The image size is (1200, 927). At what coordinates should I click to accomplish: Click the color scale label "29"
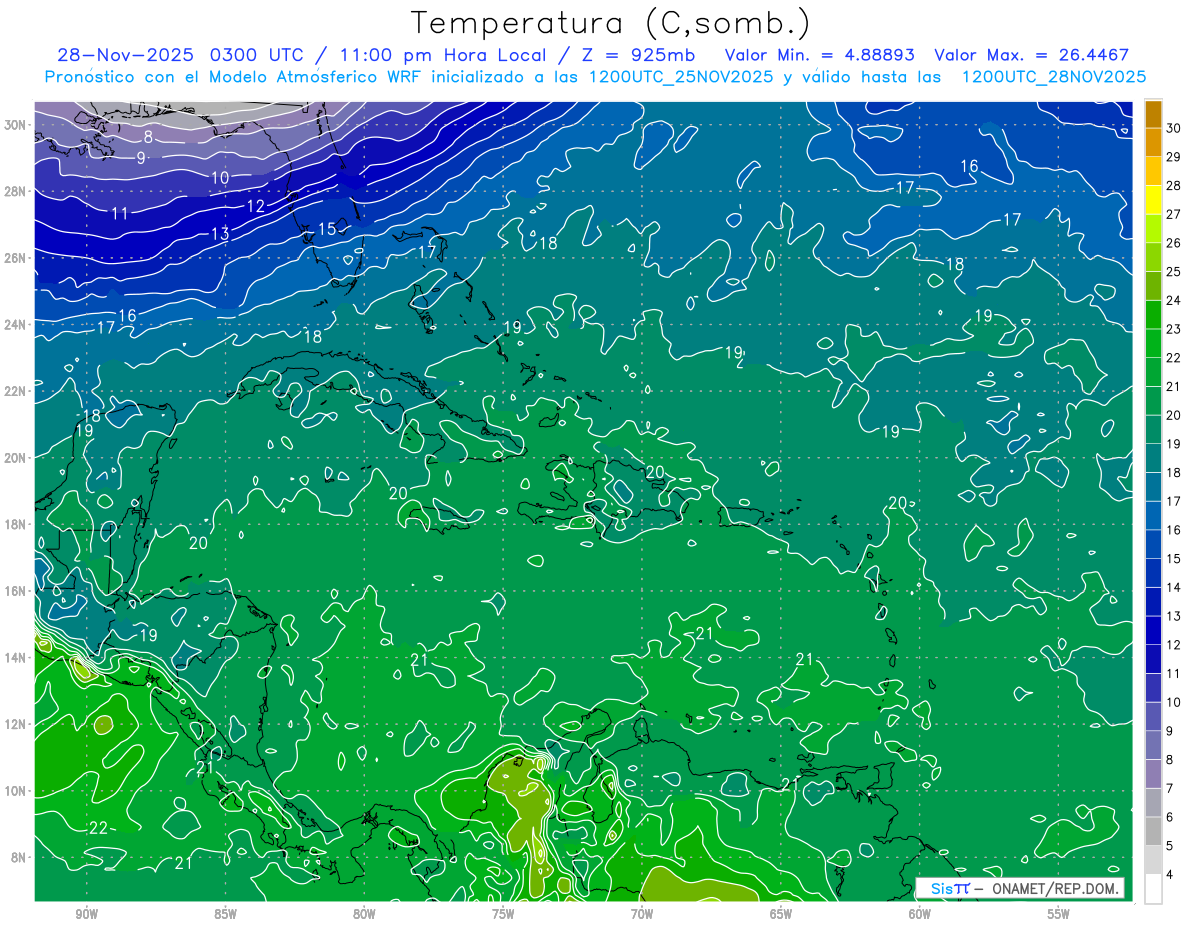(1174, 157)
